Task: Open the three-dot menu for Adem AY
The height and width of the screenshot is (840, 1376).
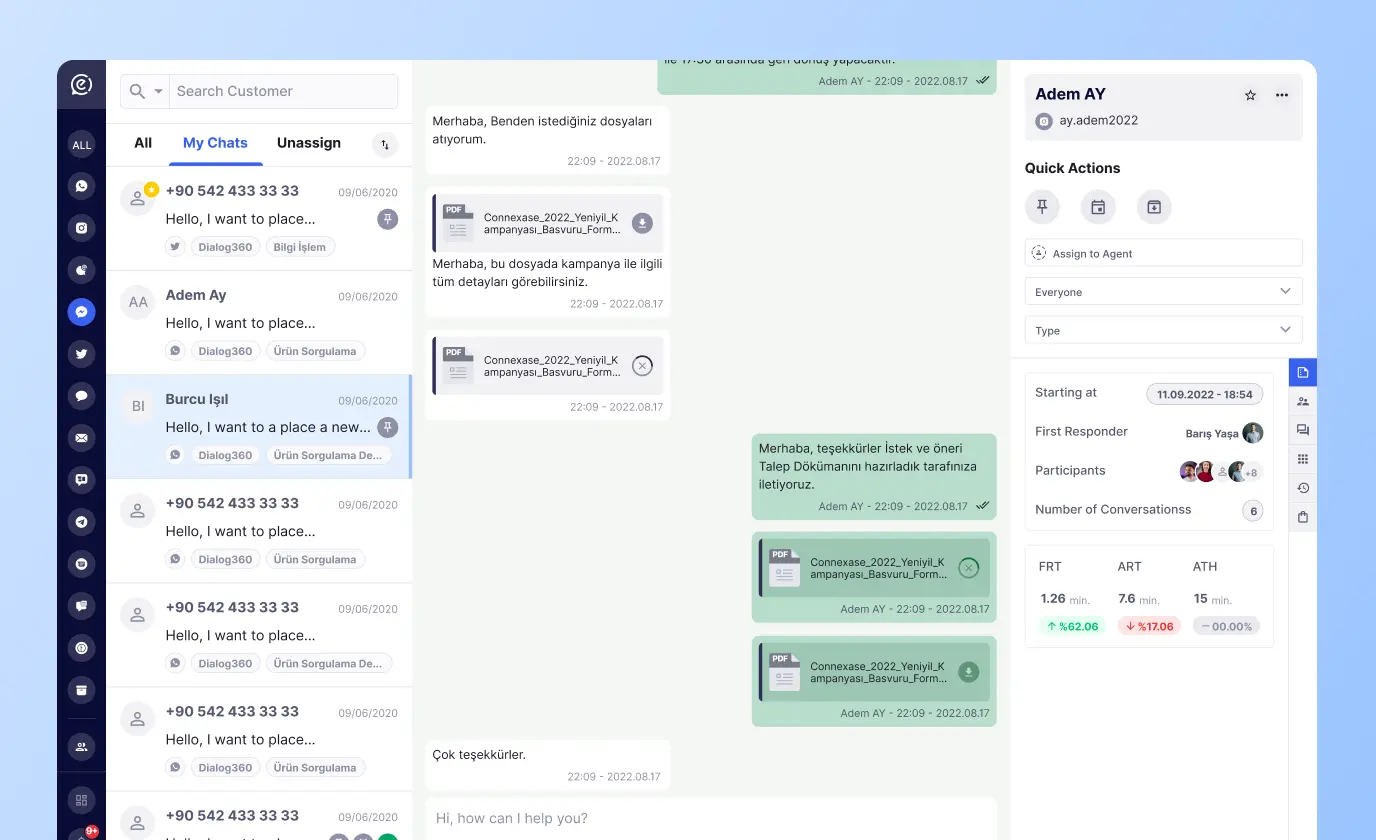Action: 1282,95
